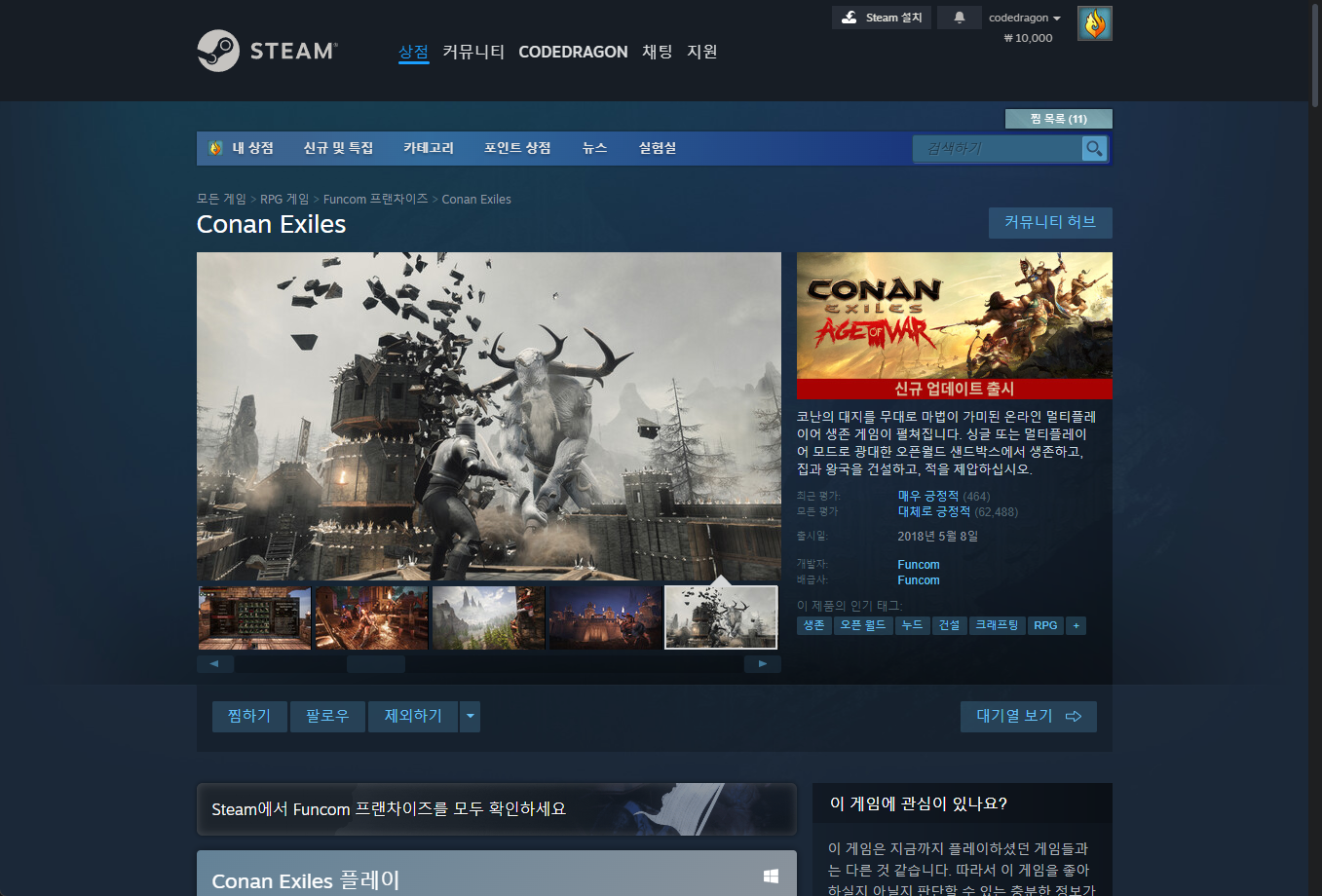
Task: Click the 대체로 긍정적 all reviews link
Action: pos(934,511)
